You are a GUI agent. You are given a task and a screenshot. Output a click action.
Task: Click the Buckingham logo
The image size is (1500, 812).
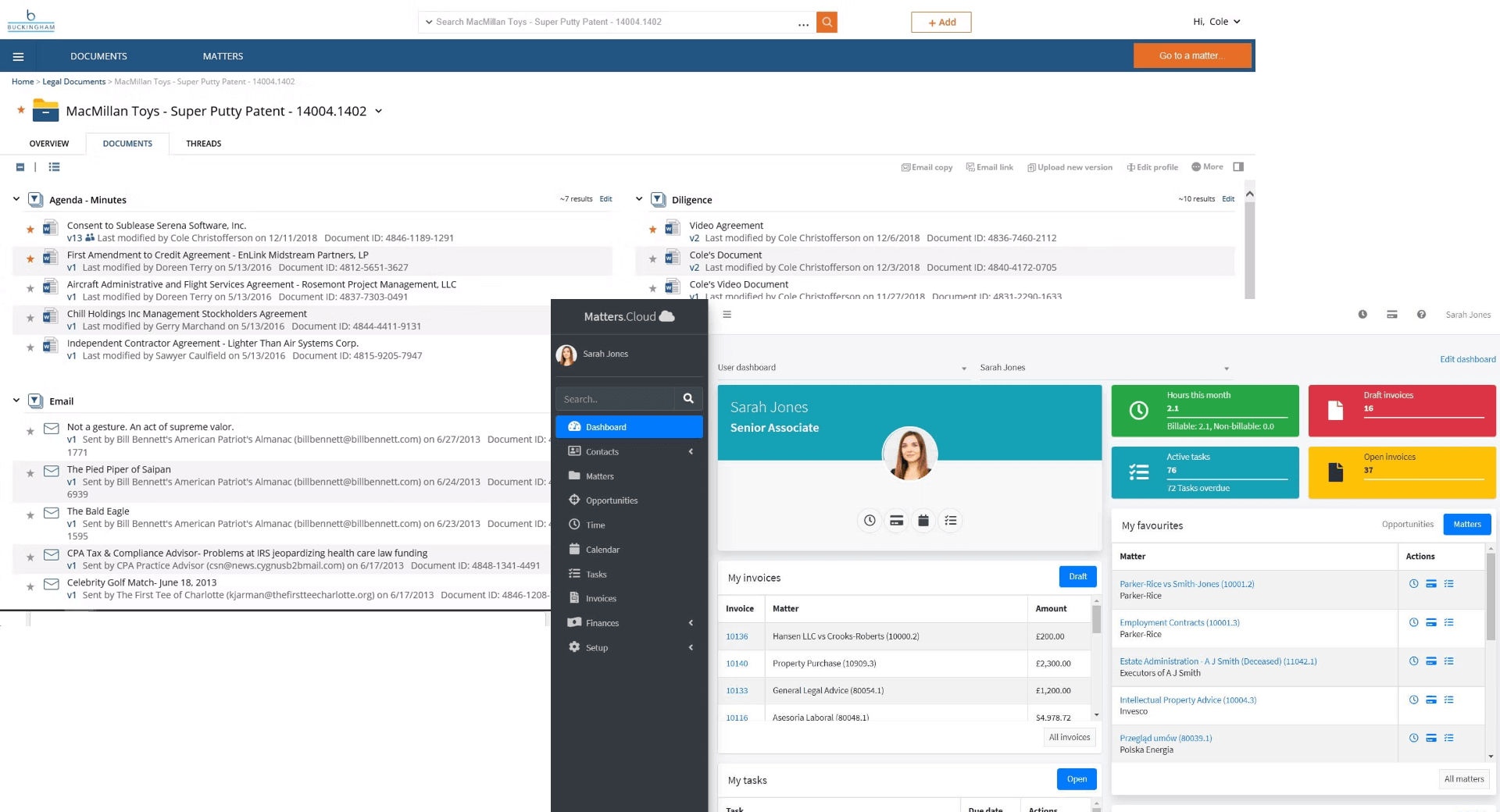coord(31,20)
